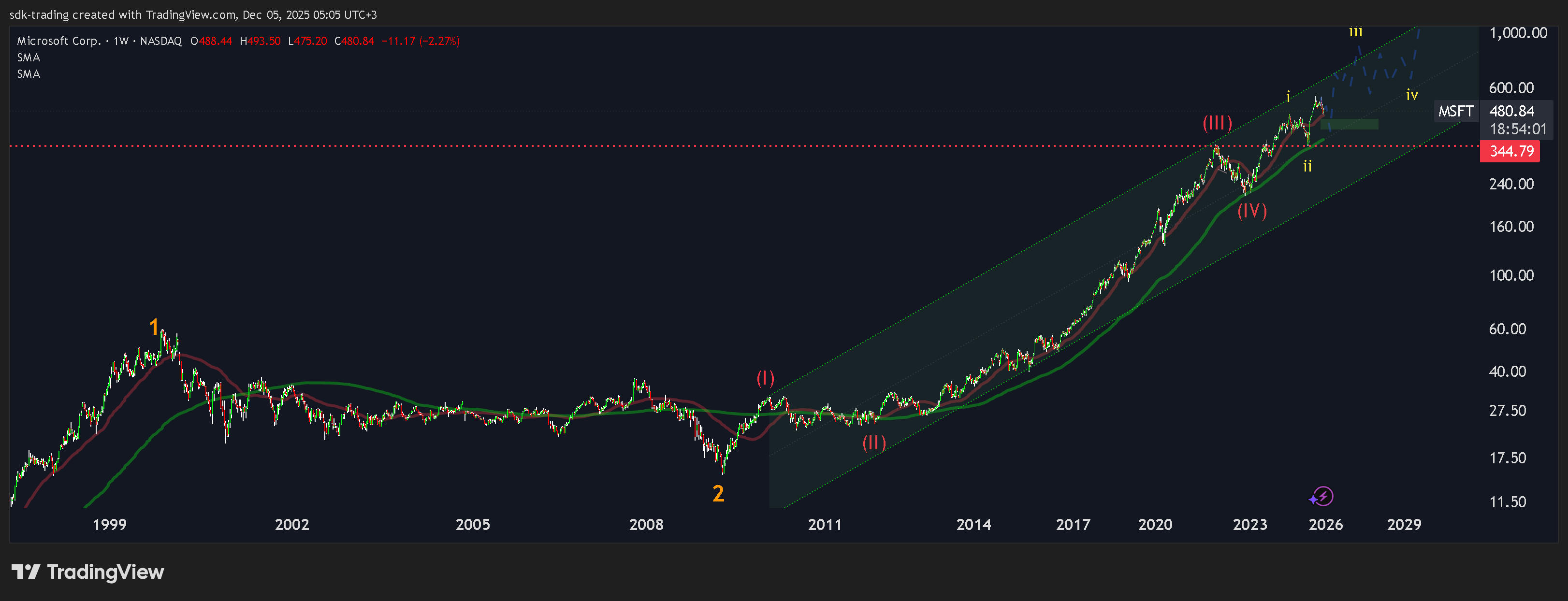The width and height of the screenshot is (1568, 601).
Task: Click the red 344.79 price level label
Action: (1510, 151)
